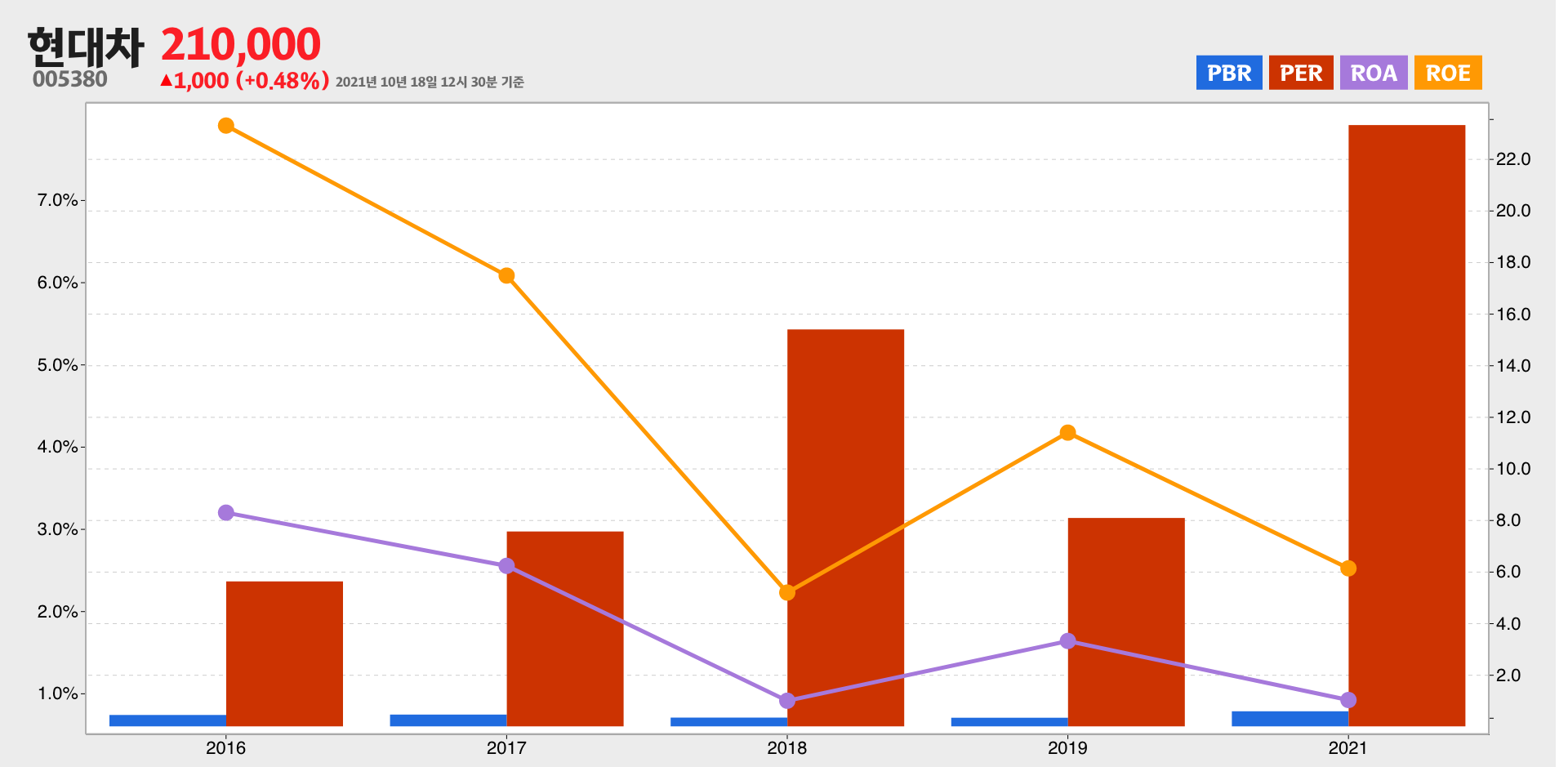Image resolution: width=1568 pixels, height=767 pixels.
Task: Click the 2021 purple ROA data point
Action: click(x=1348, y=700)
